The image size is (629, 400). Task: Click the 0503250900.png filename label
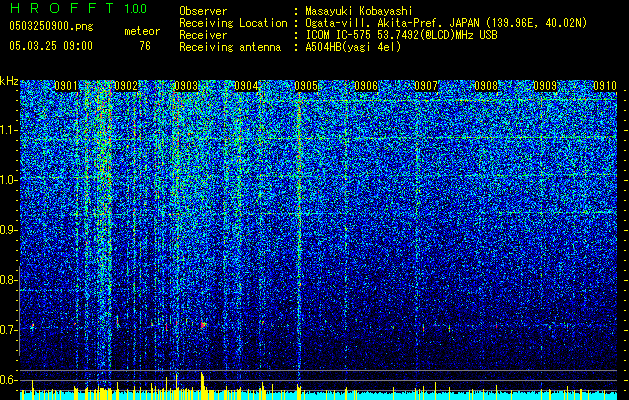pyautogui.click(x=51, y=26)
